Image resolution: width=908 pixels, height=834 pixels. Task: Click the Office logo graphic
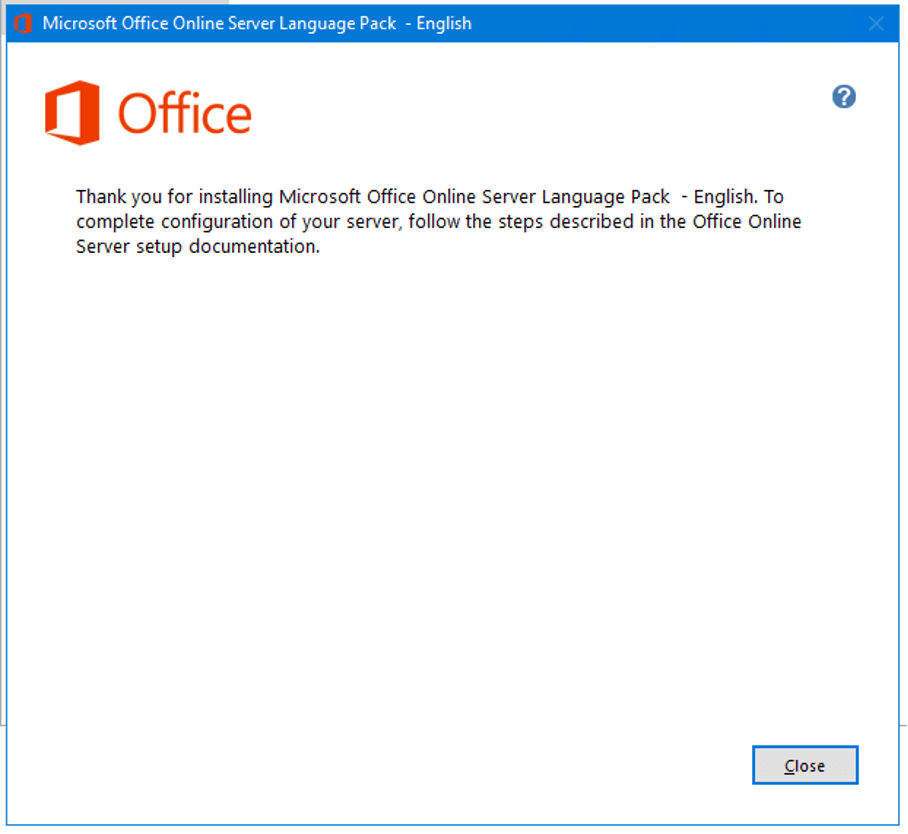[x=148, y=112]
